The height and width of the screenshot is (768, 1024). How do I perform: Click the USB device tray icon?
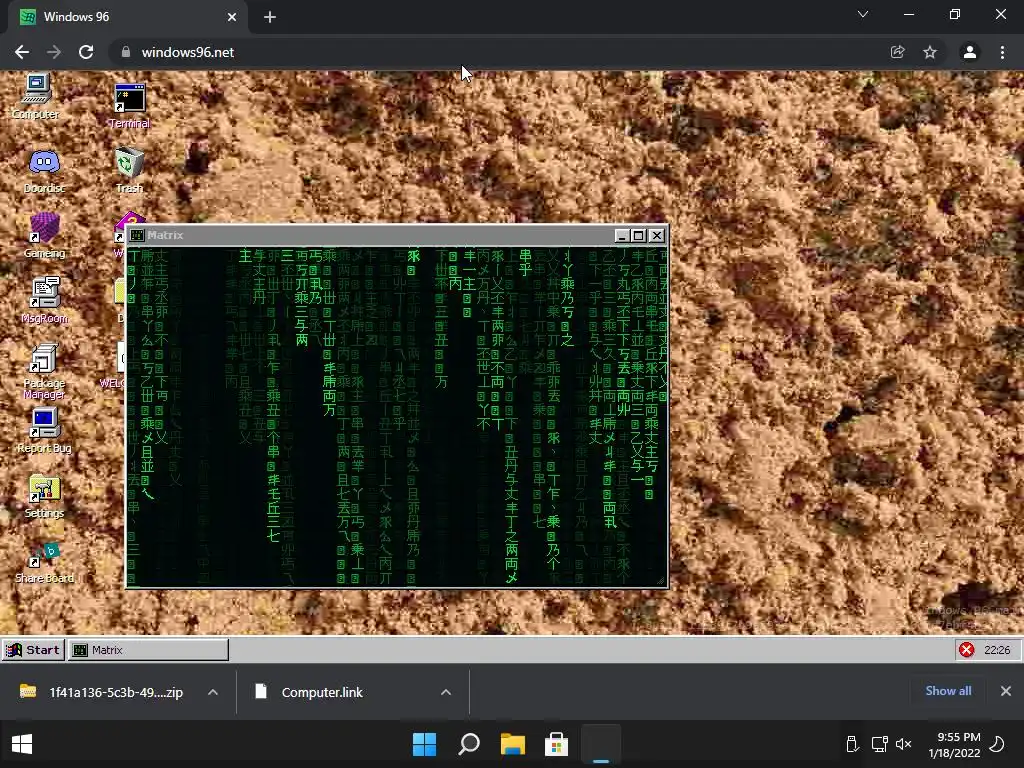coord(852,744)
